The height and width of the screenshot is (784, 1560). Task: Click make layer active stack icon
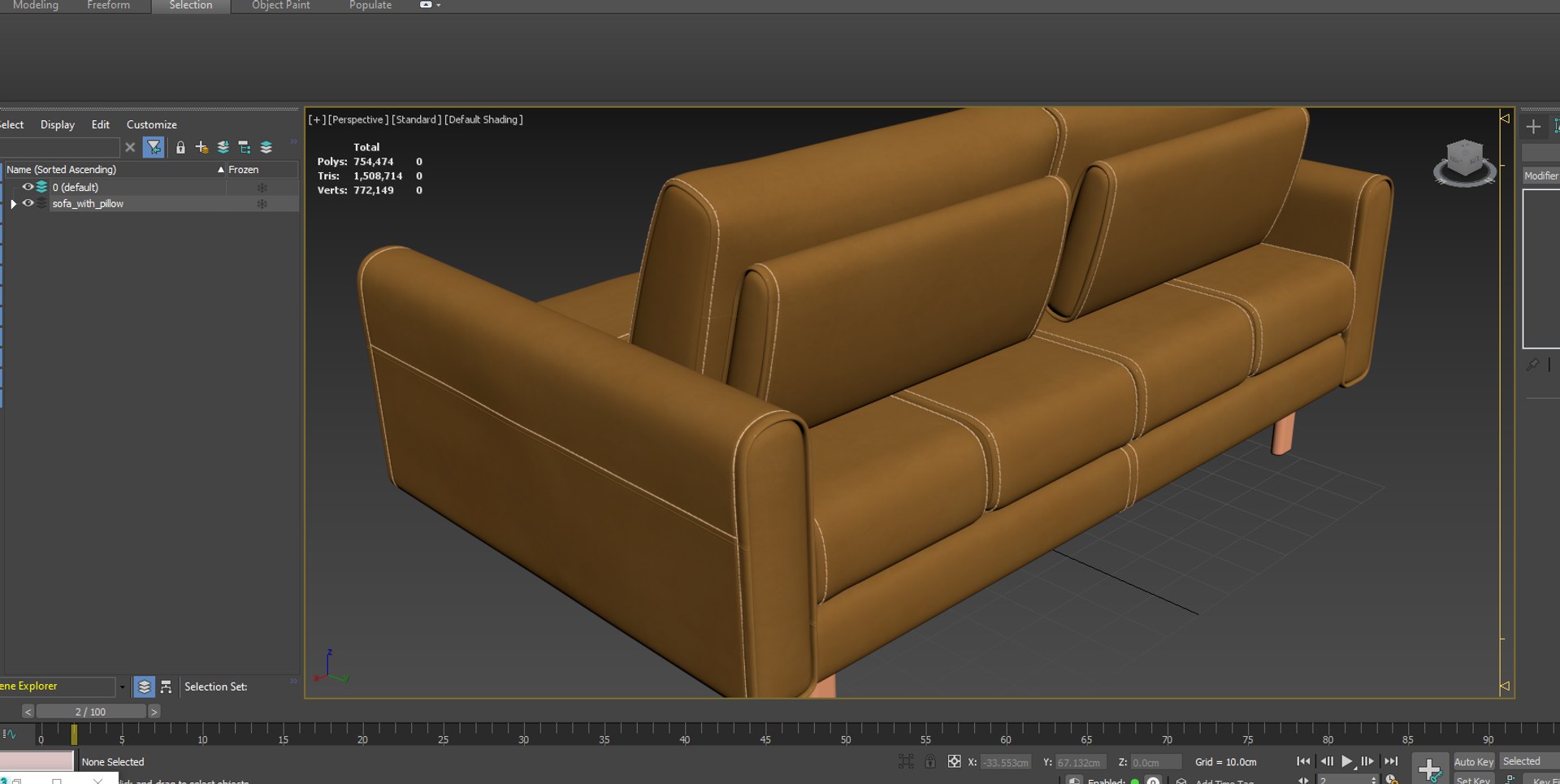click(266, 147)
